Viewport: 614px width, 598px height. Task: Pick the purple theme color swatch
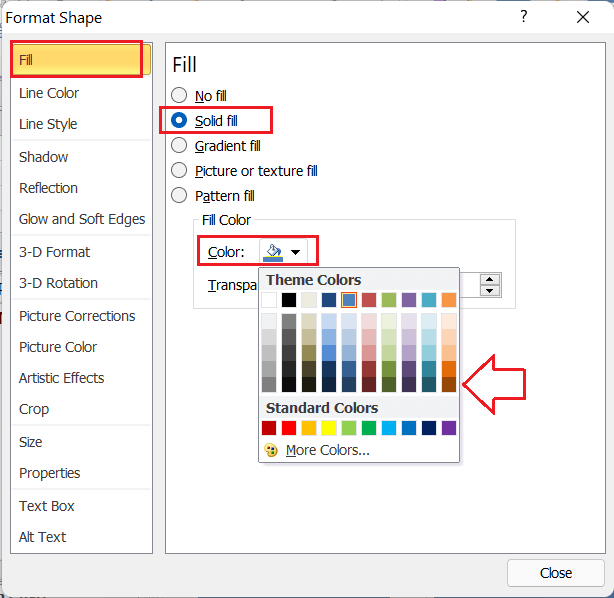click(x=409, y=300)
